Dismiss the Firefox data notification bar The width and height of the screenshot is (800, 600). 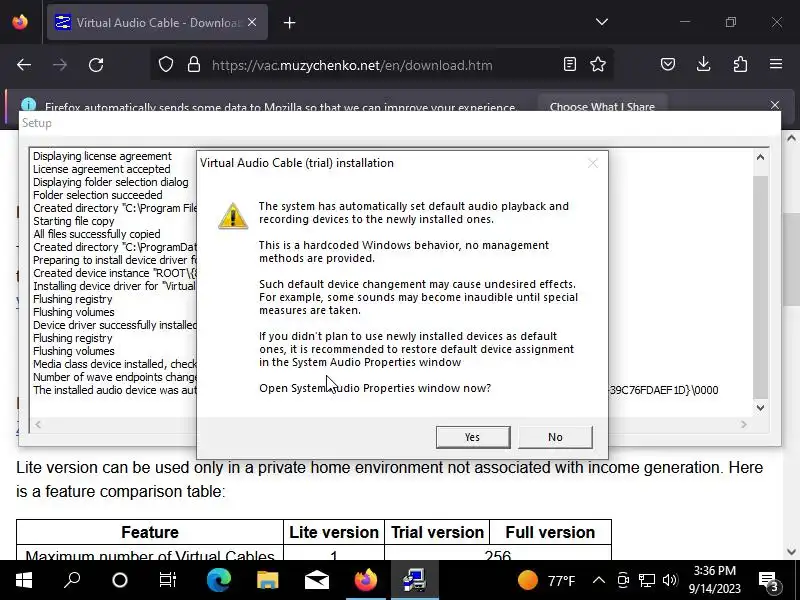[x=775, y=105]
